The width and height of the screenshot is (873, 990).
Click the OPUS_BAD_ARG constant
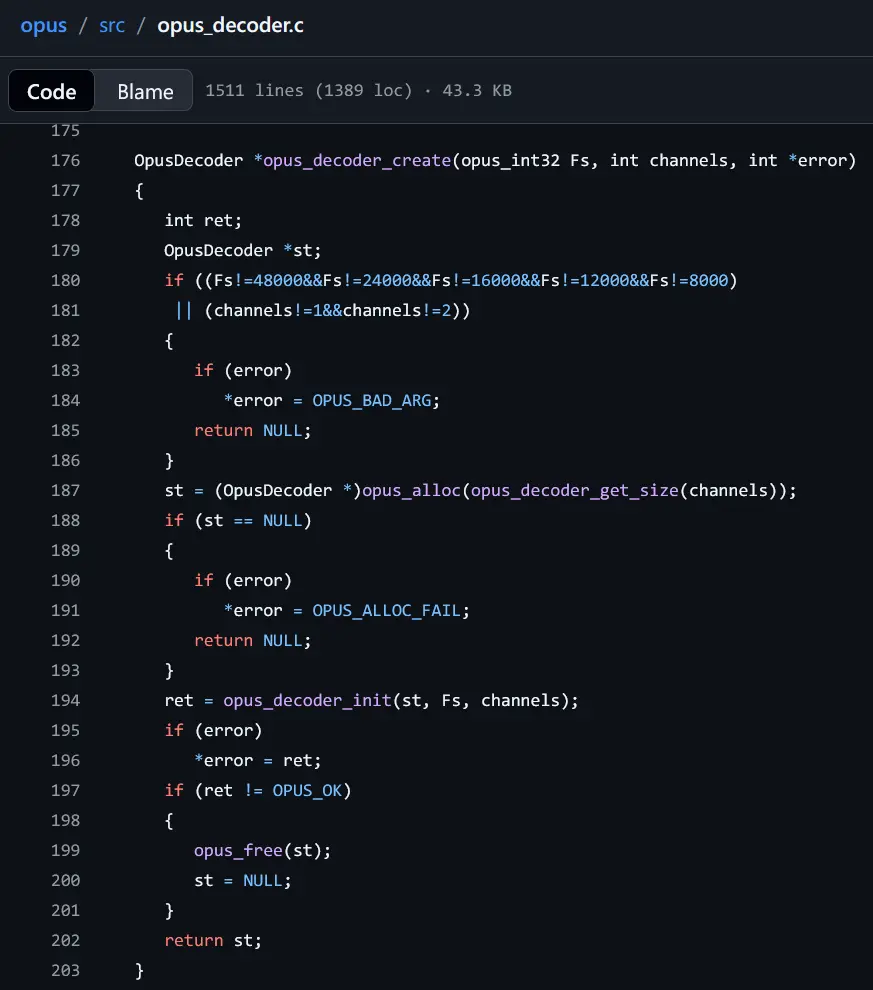point(370,400)
